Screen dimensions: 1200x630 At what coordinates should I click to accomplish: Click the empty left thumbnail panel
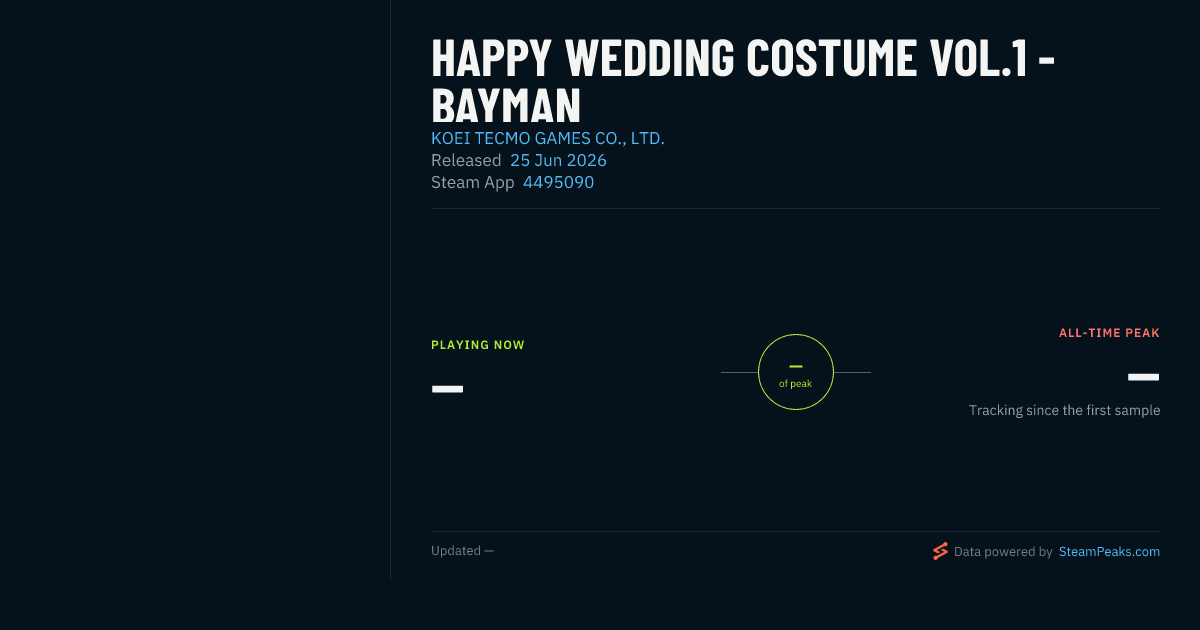[195, 290]
